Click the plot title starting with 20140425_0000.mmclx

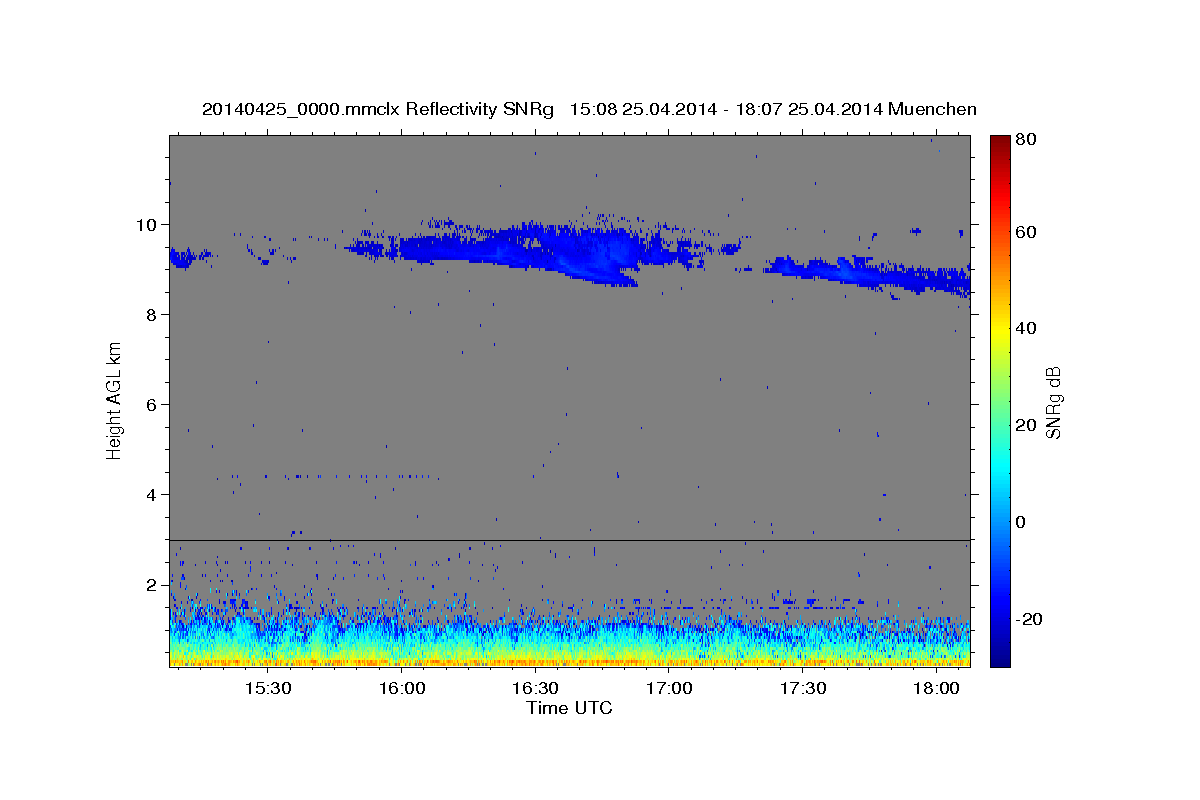point(589,109)
